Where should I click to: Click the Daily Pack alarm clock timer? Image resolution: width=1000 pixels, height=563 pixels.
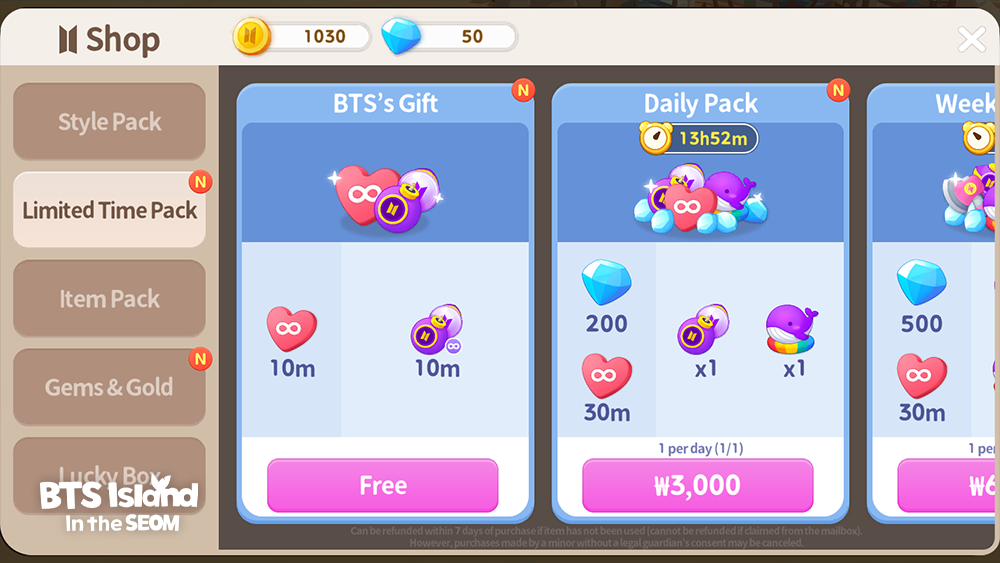tap(699, 138)
